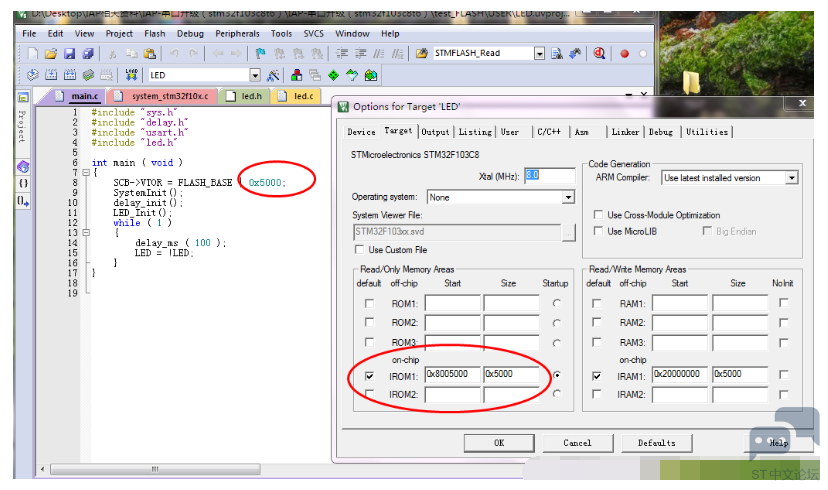Viewport: 828px width, 490px height.
Task: Enable Use Cross-Module Optimization
Action: click(x=598, y=215)
